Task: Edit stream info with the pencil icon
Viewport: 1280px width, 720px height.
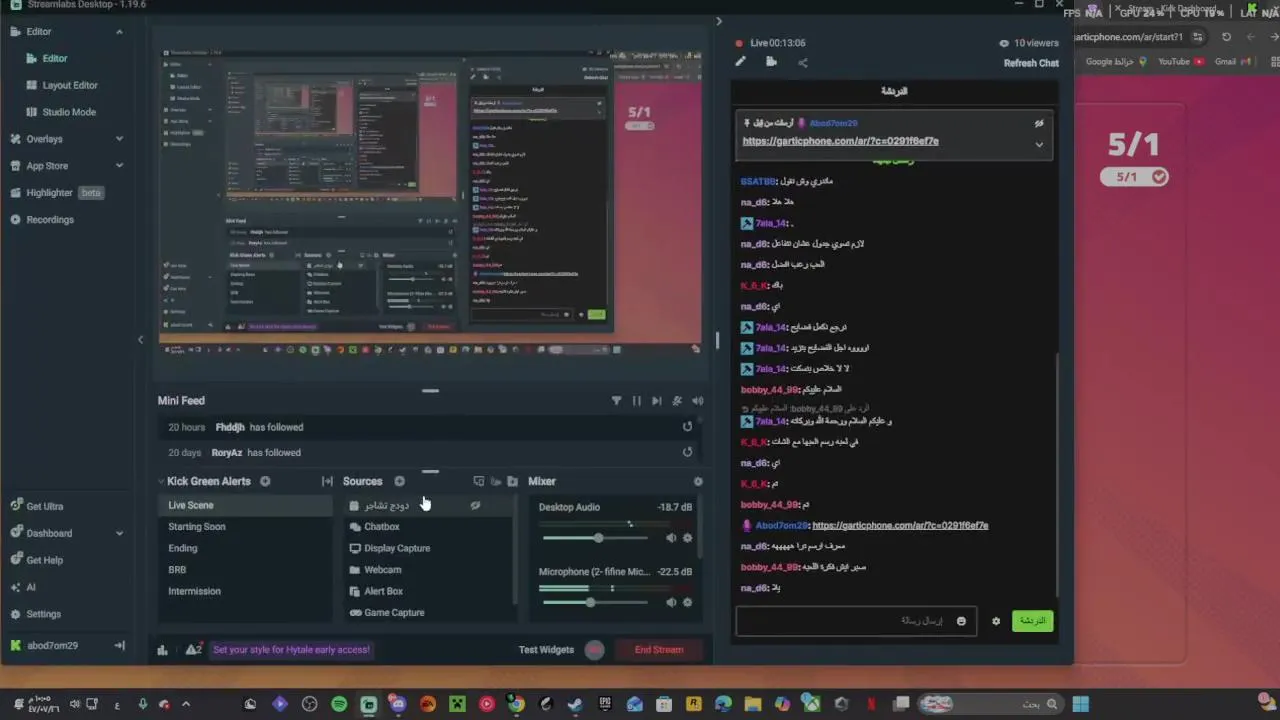Action: [x=740, y=61]
